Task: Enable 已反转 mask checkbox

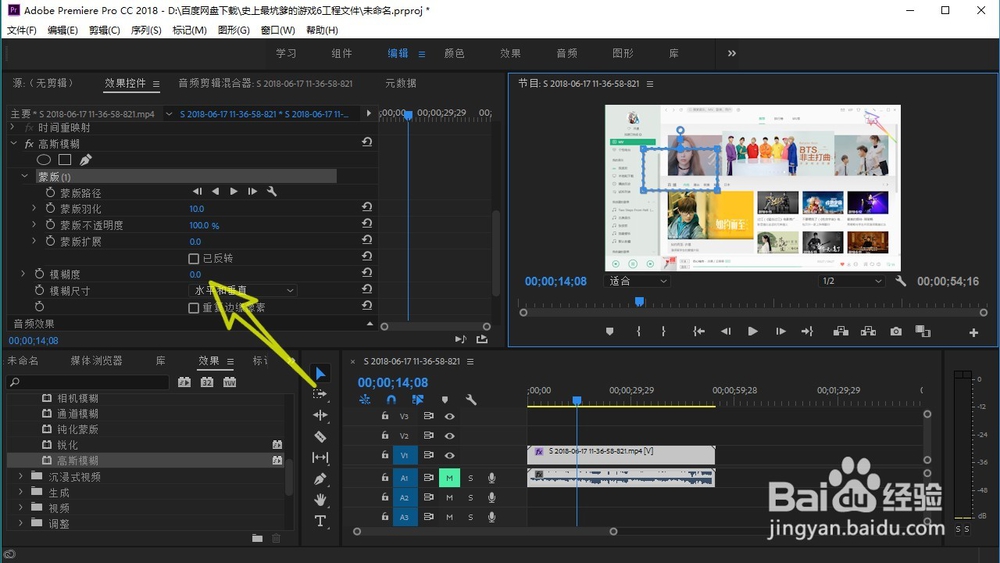Action: tap(194, 258)
